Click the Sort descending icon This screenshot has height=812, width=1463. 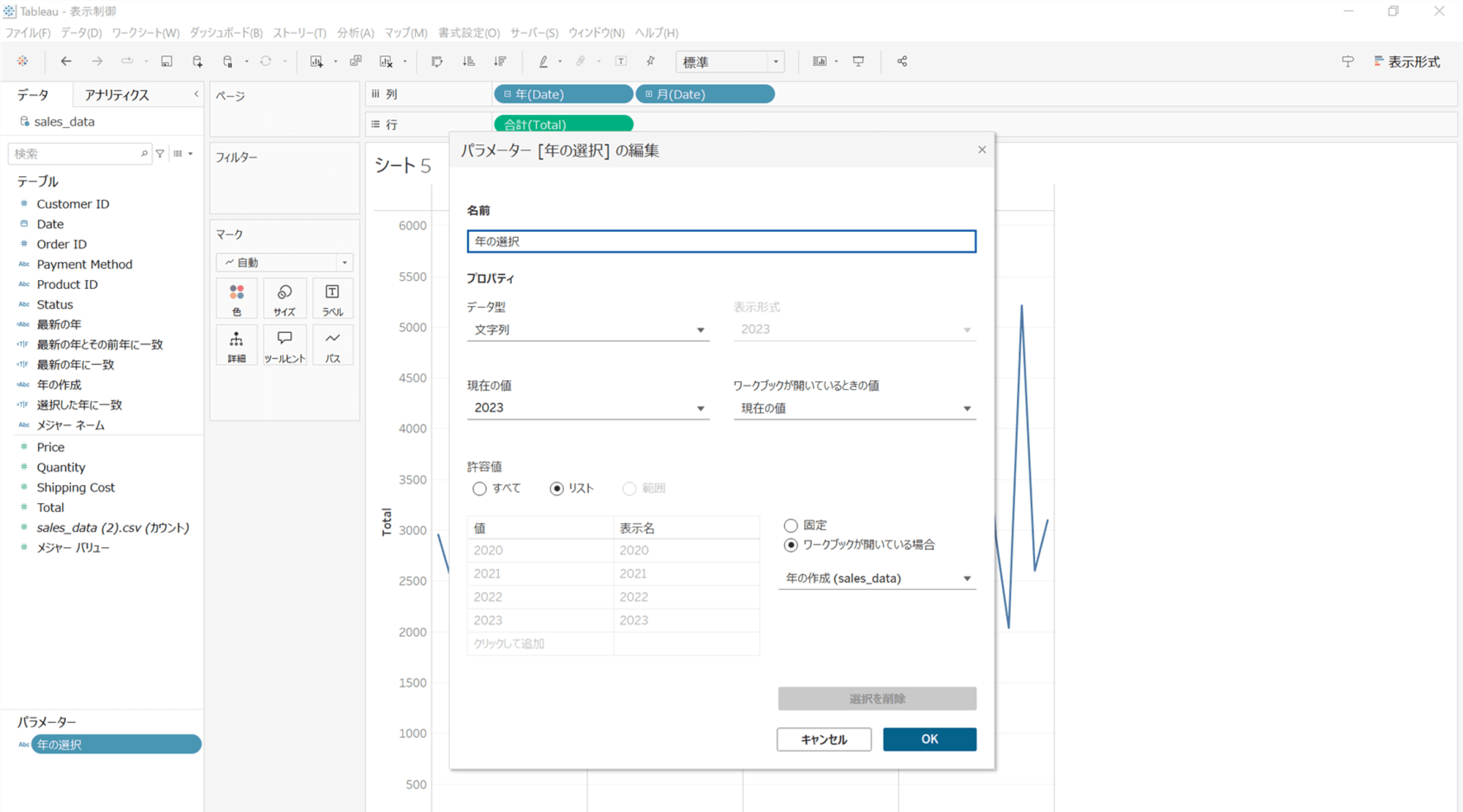point(500,61)
